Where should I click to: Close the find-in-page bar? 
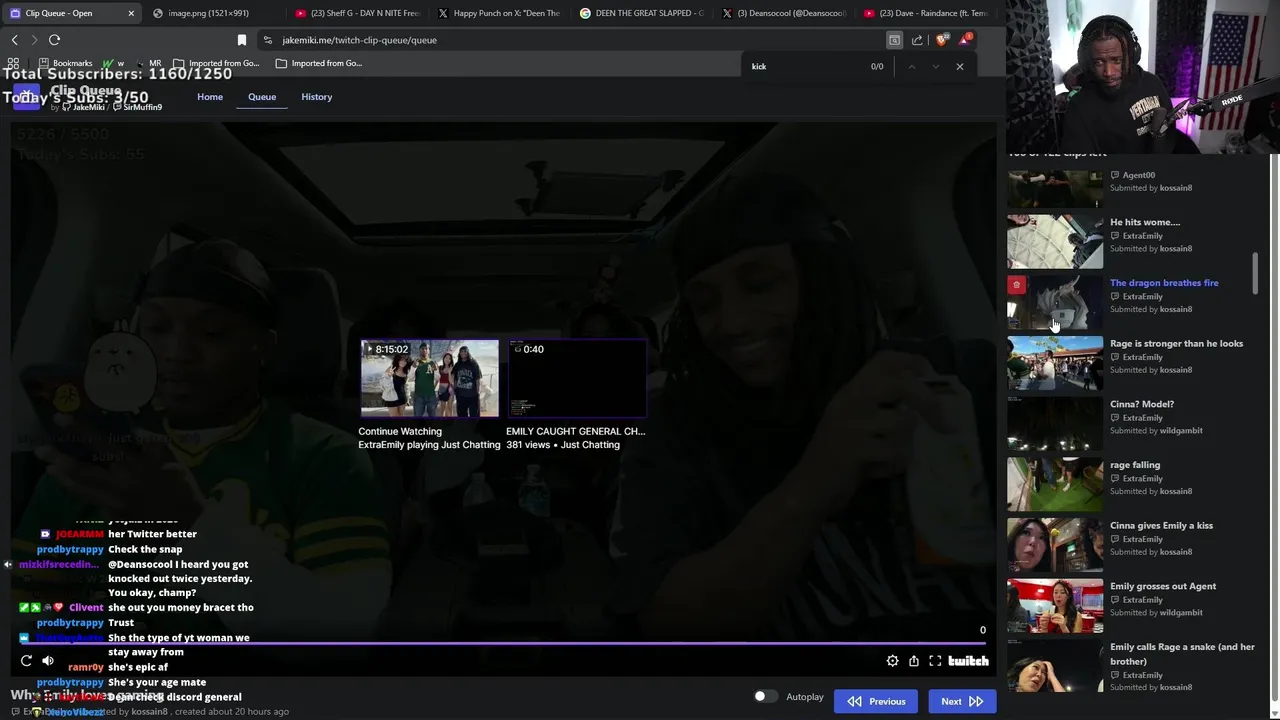960,67
